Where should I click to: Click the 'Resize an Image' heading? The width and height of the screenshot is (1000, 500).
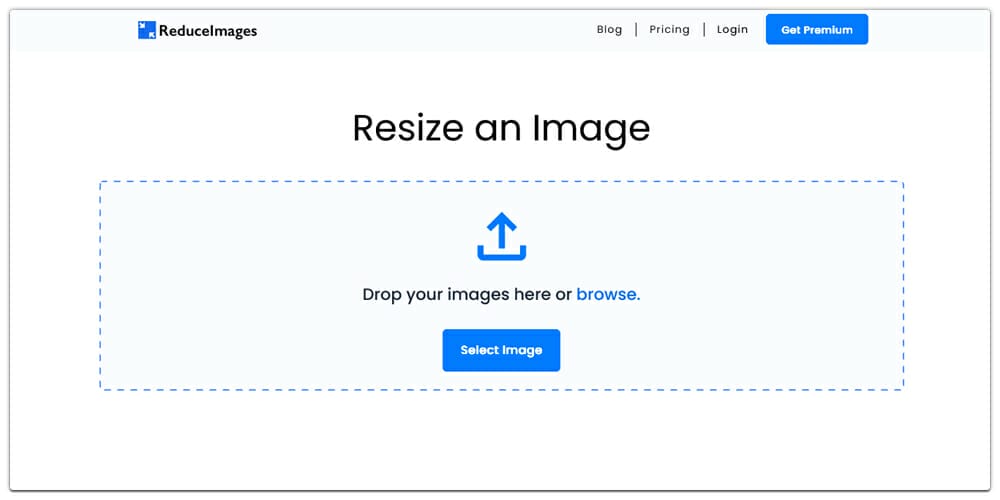tap(501, 128)
